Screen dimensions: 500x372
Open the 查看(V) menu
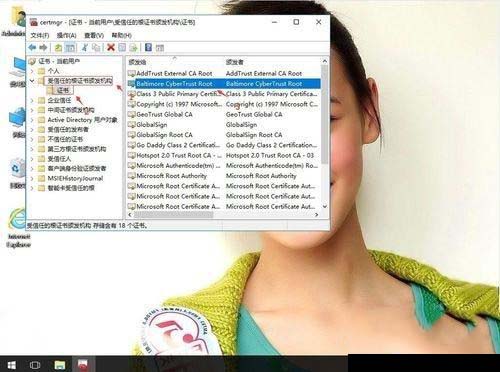tap(94, 35)
